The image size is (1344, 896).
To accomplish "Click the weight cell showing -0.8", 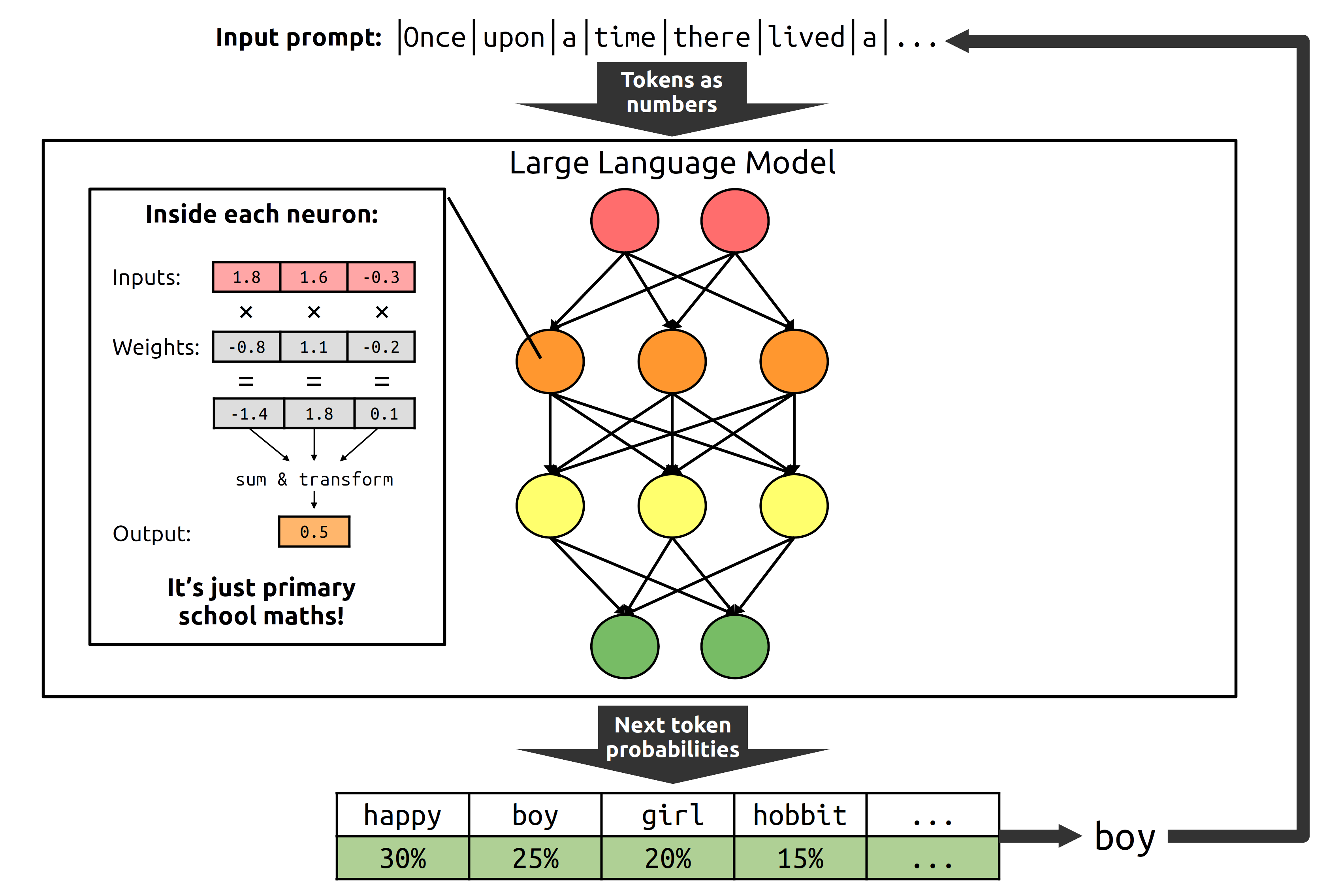I will 246,347.
